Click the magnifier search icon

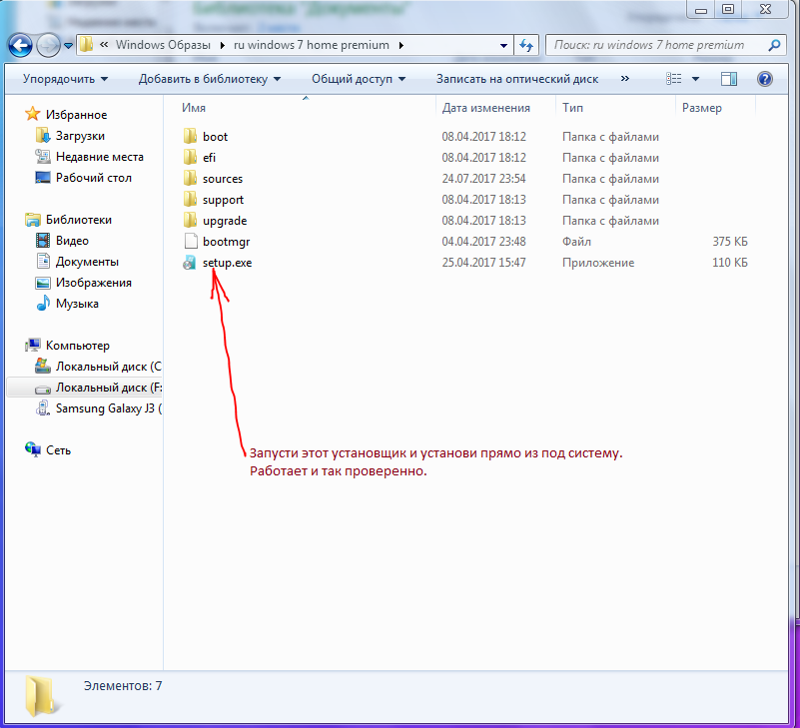[774, 45]
